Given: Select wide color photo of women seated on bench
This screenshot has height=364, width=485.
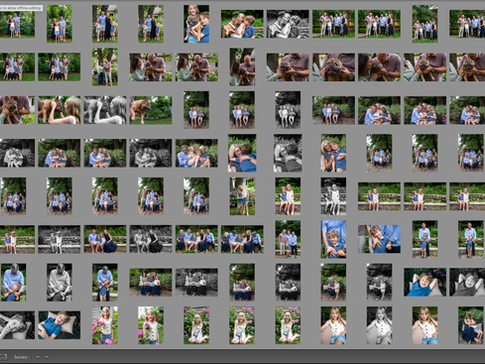Looking at the screenshot, I should pos(151,282).
